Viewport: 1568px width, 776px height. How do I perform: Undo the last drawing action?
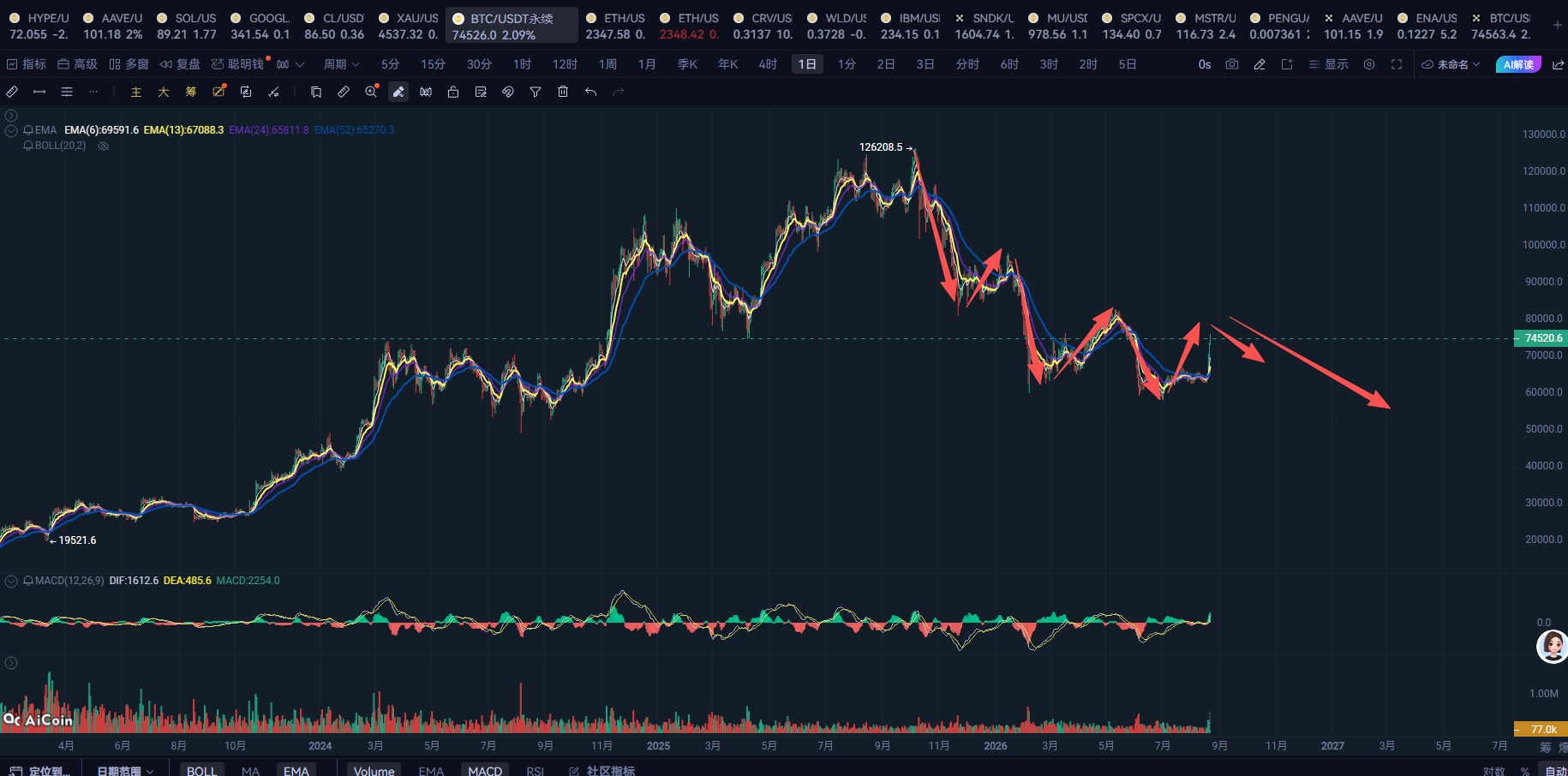(x=590, y=92)
